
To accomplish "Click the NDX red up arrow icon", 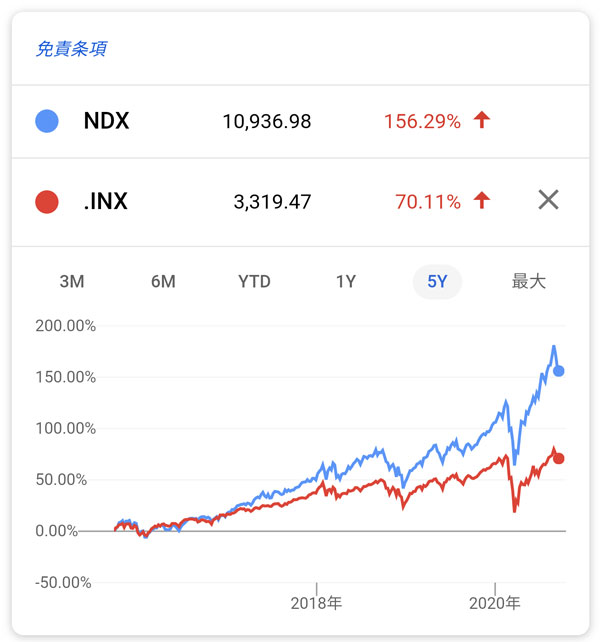I will point(483,121).
